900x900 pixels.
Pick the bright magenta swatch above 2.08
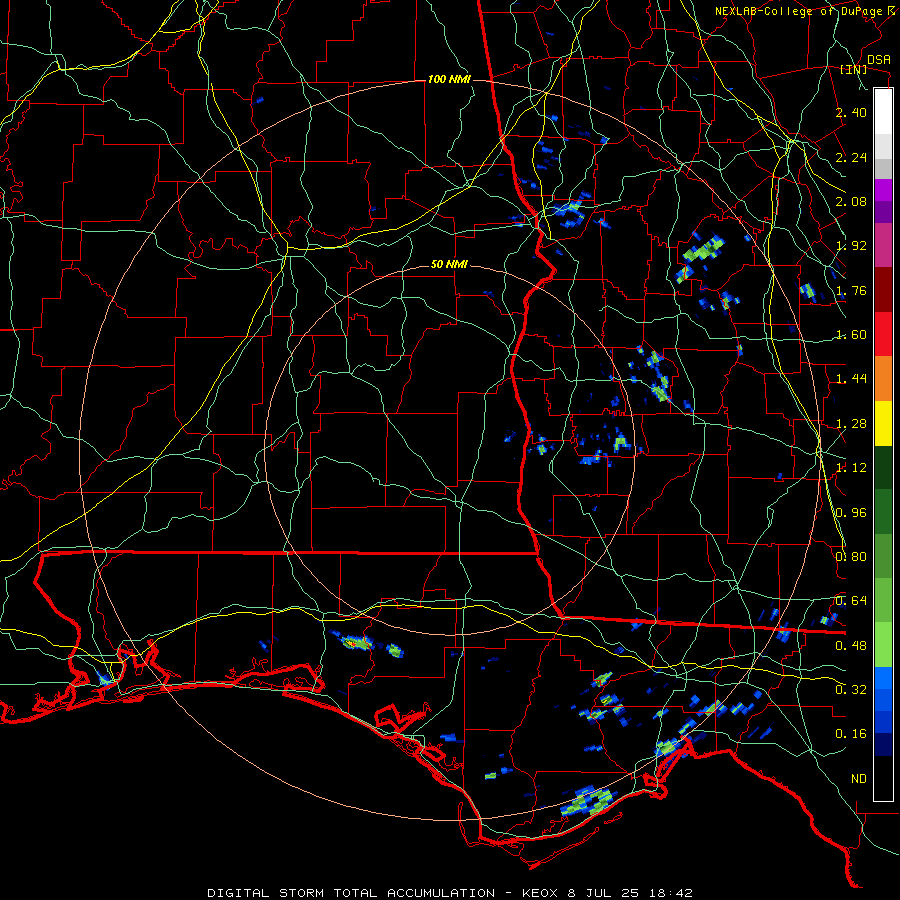point(883,190)
